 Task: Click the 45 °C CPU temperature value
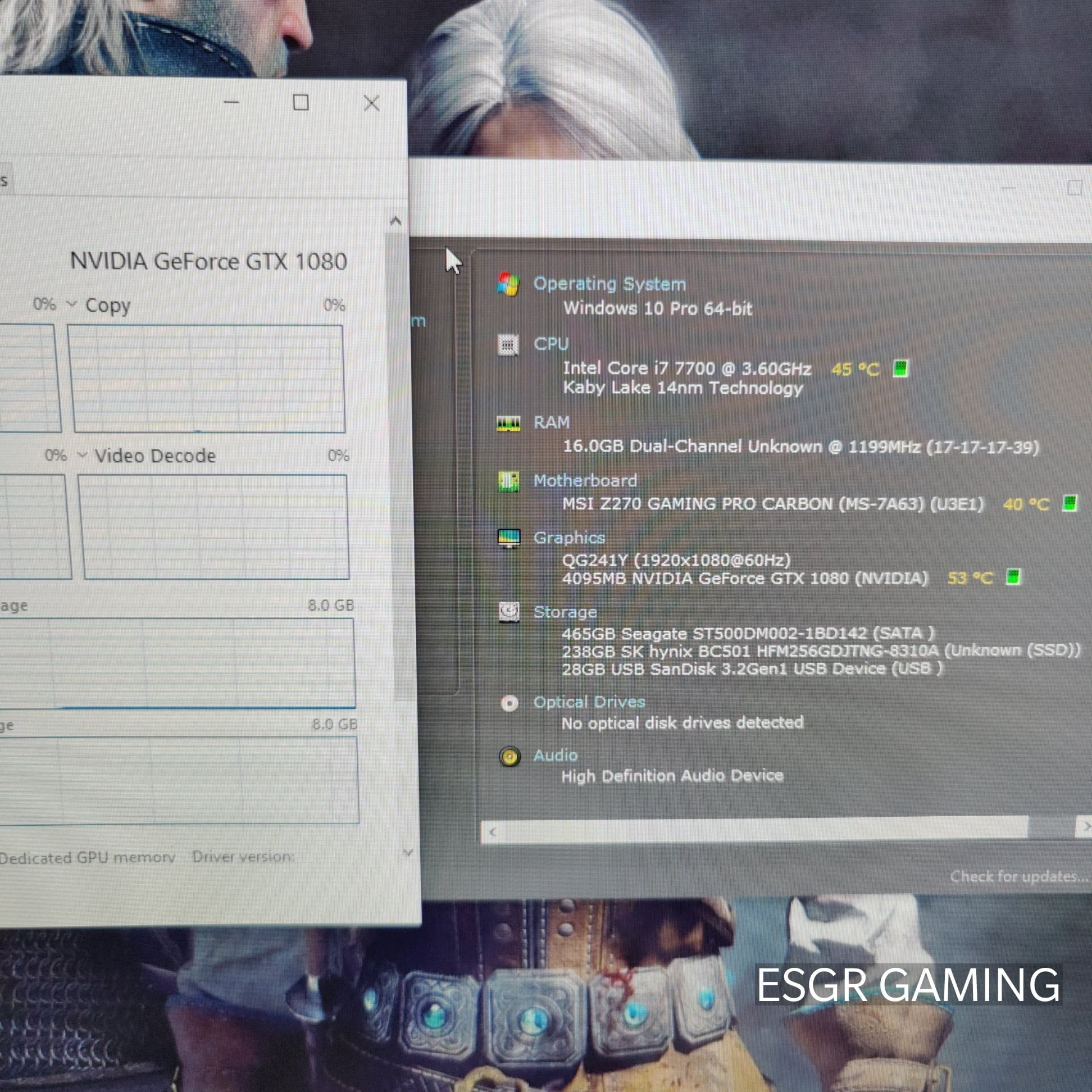855,370
